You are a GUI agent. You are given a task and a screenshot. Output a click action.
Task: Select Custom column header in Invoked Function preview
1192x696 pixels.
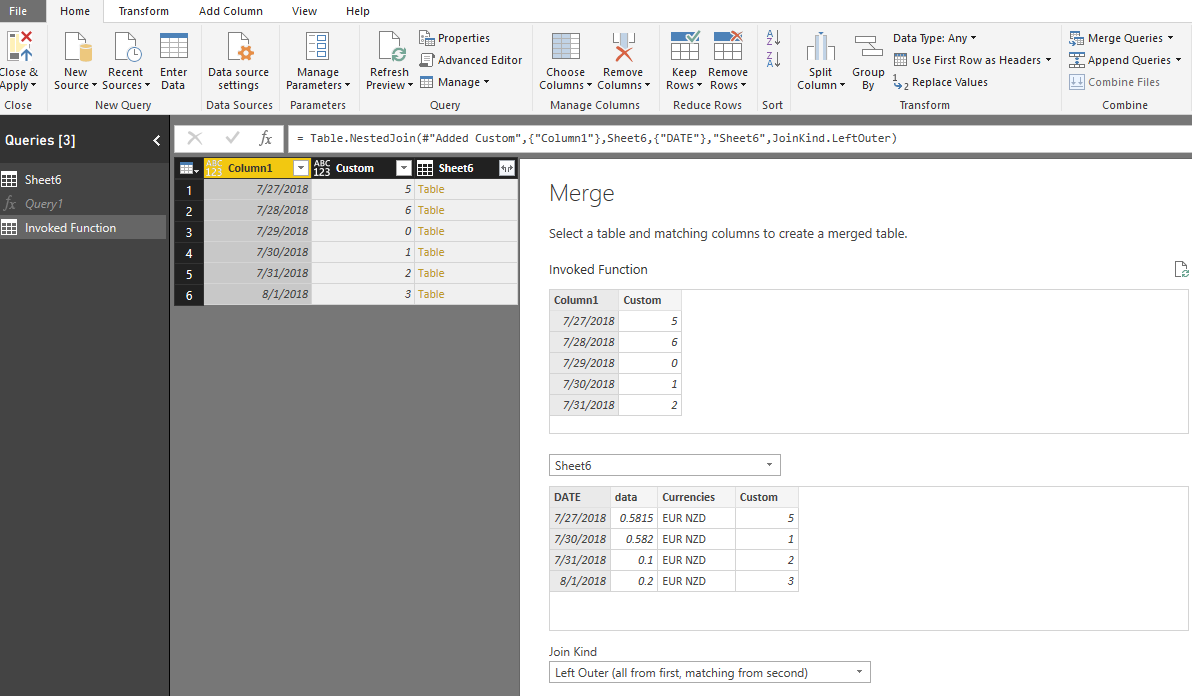tap(650, 300)
